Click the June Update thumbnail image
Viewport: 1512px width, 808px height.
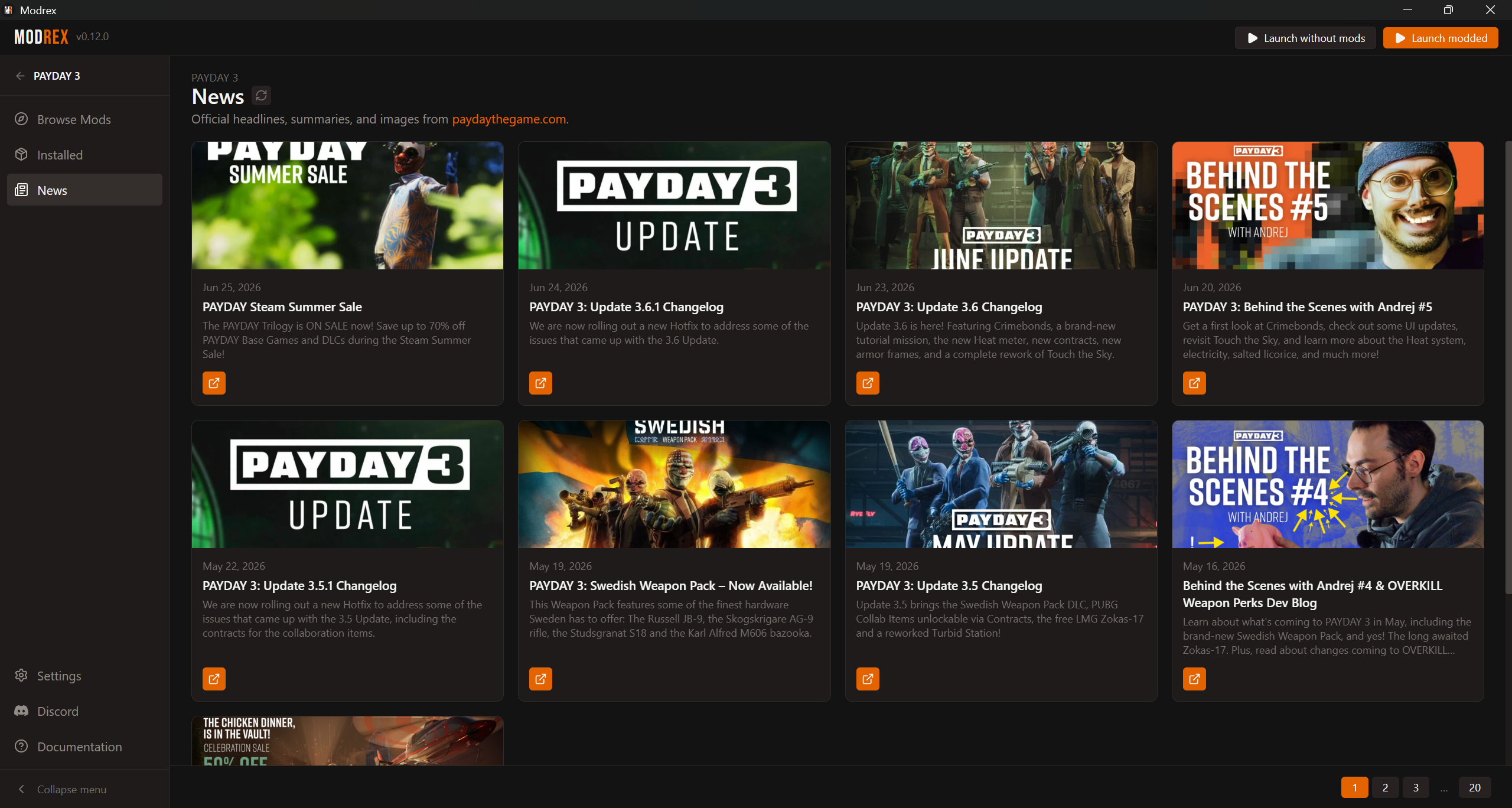coord(1001,206)
